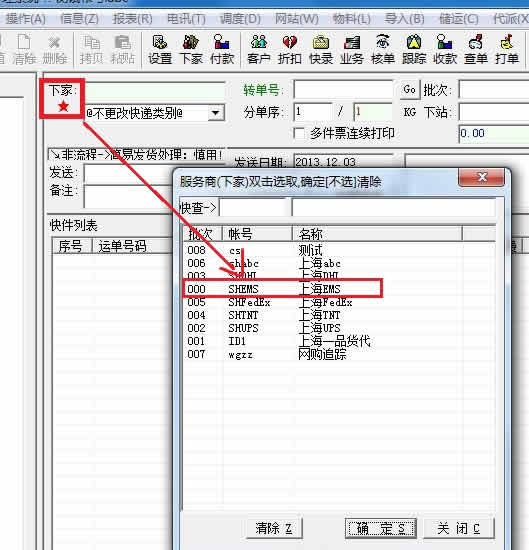The height and width of the screenshot is (550, 529).
Task: Select the 上海UPS row
Action: (339, 328)
